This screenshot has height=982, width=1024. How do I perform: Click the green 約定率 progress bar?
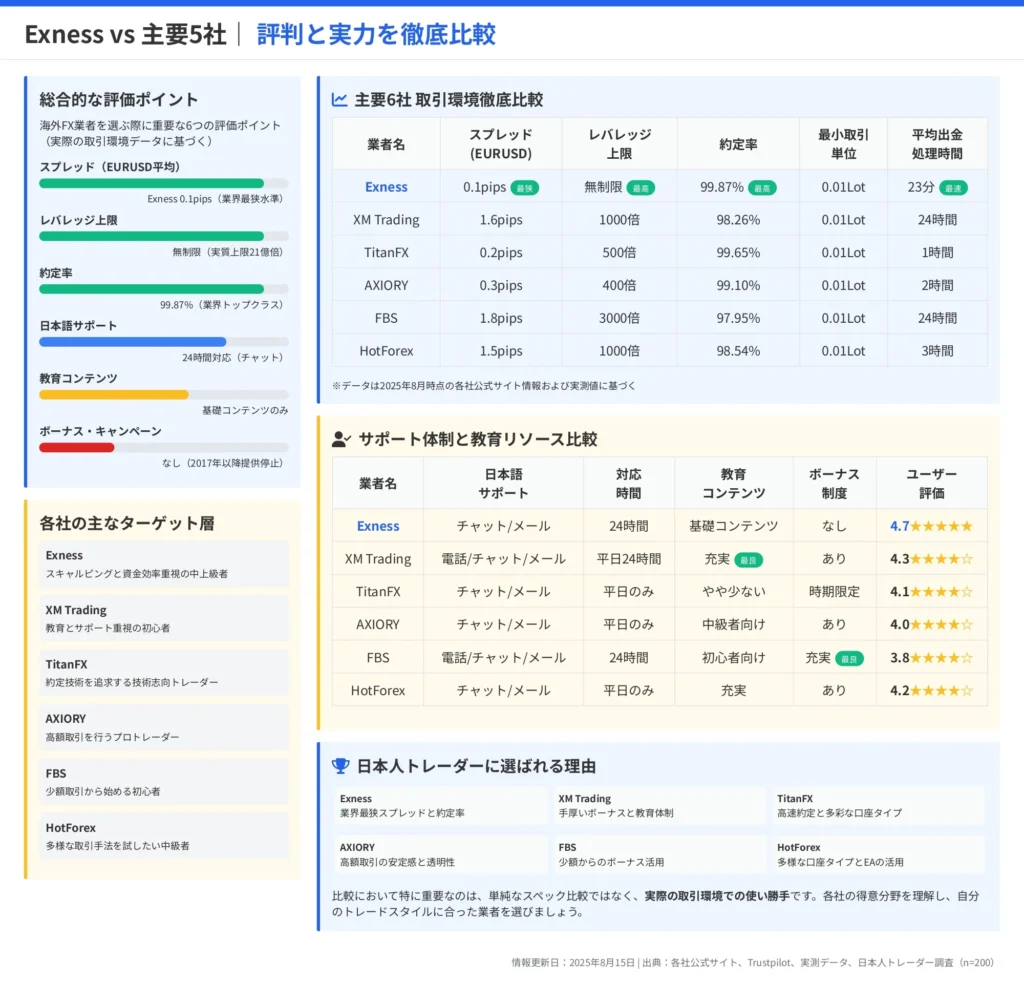tap(152, 289)
